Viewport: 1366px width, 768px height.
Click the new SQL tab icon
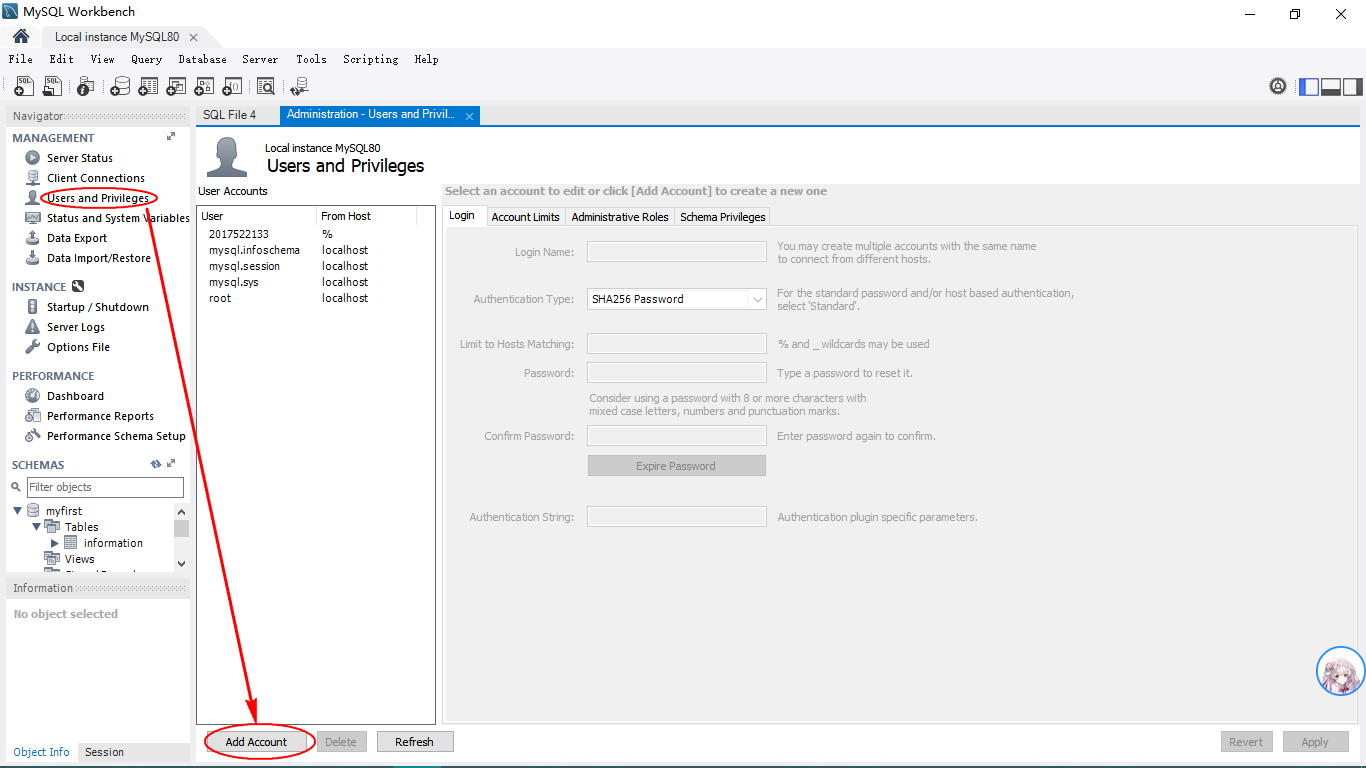click(x=24, y=87)
